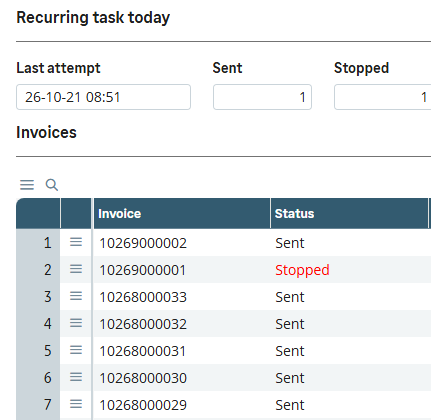Click the Invoices section heading
The width and height of the screenshot is (431, 420).
(x=46, y=132)
